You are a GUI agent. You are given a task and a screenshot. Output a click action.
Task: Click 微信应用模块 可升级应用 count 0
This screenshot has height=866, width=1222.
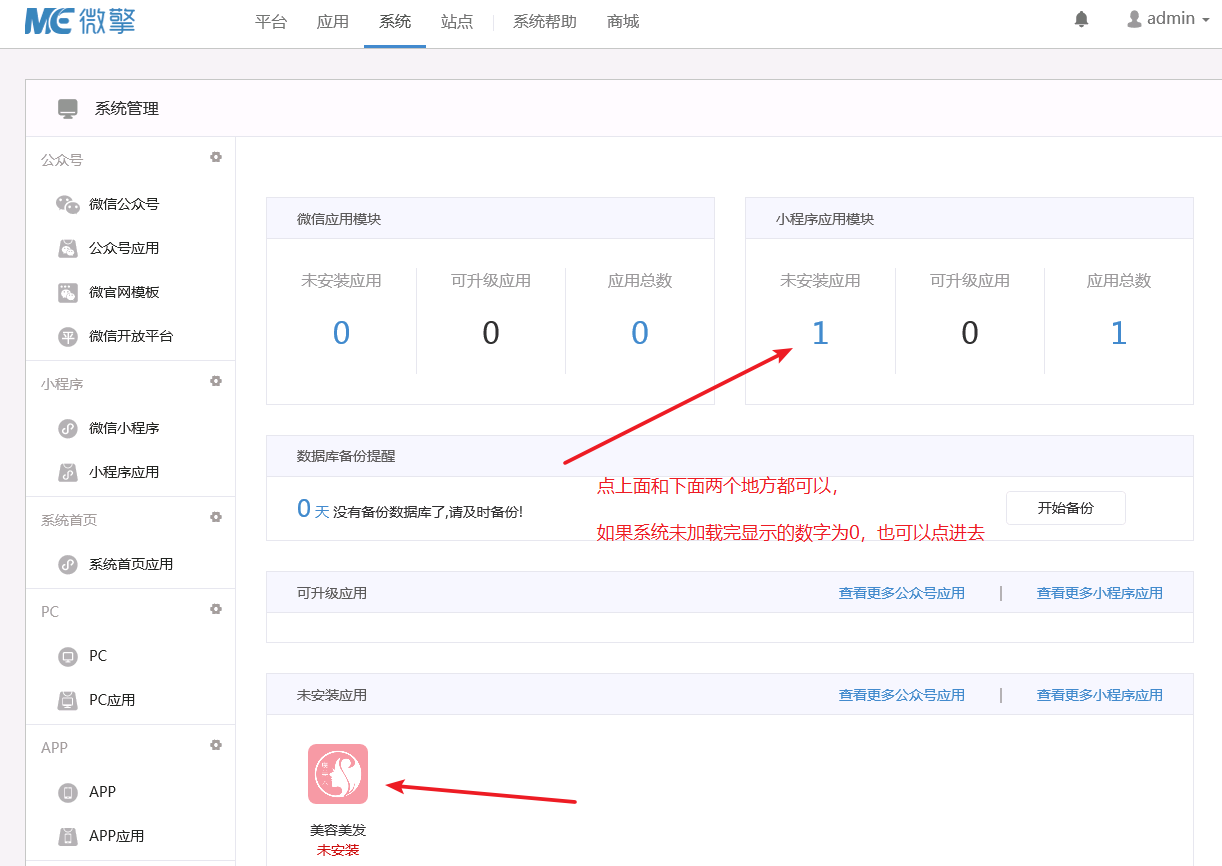491,333
